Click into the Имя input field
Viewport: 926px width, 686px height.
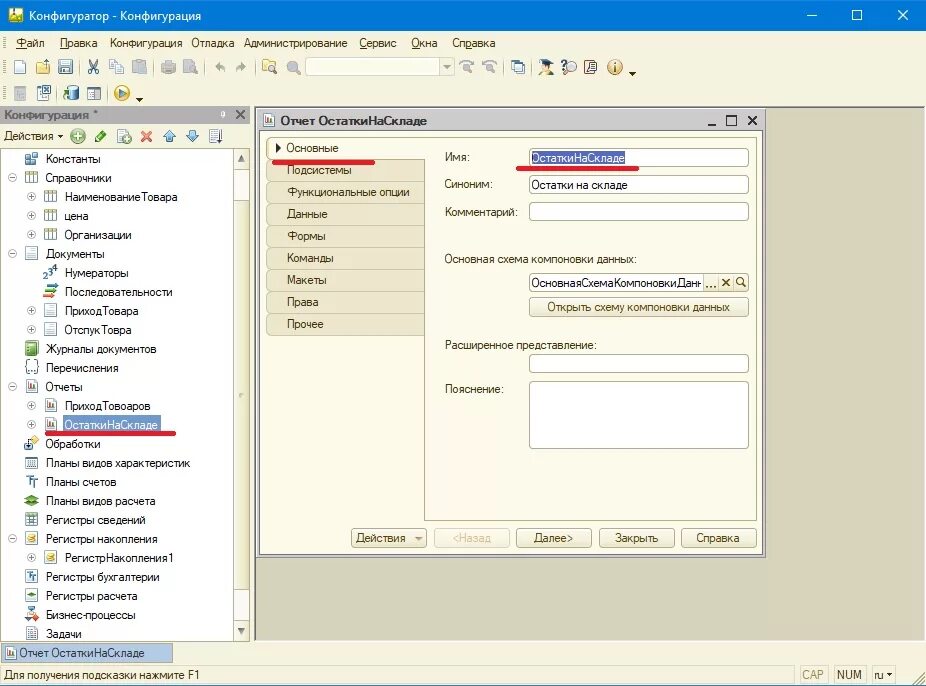[x=638, y=158]
